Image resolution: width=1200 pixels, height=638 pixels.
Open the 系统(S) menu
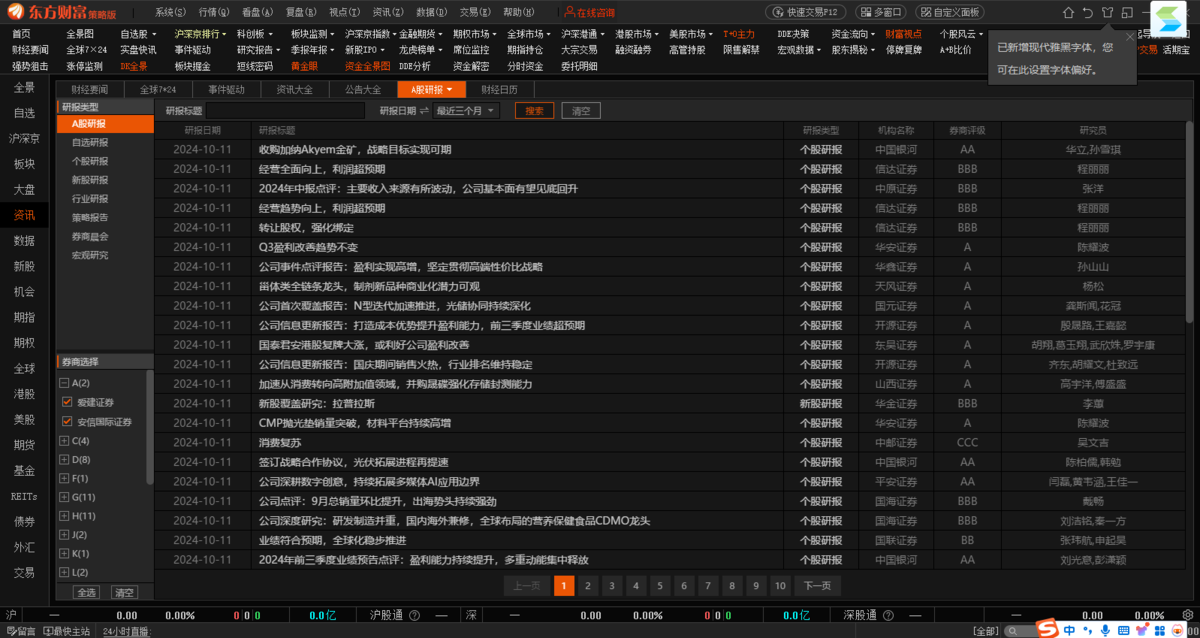pos(170,13)
